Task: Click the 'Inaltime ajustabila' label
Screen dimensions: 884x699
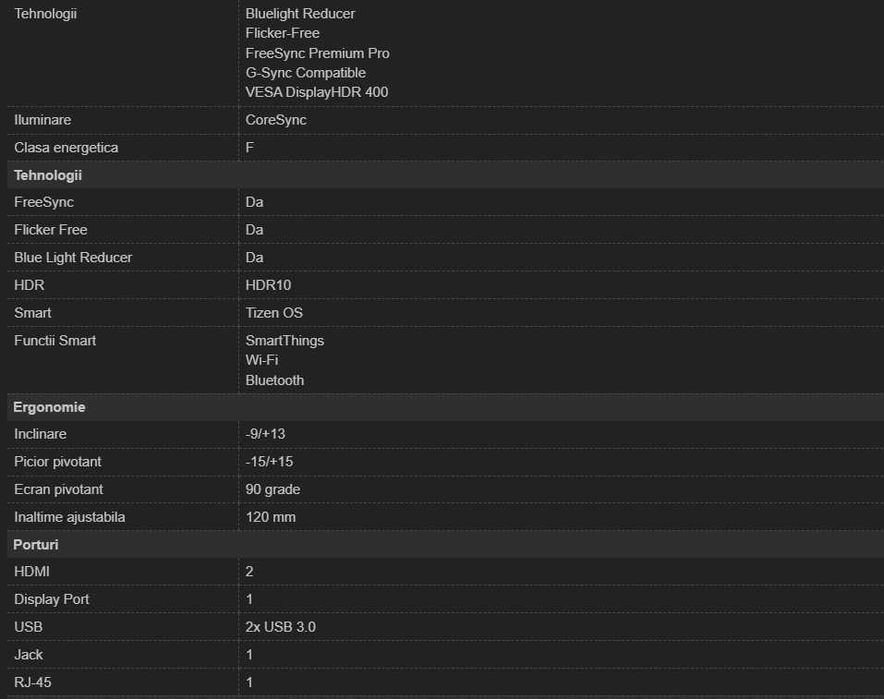Action: point(69,517)
